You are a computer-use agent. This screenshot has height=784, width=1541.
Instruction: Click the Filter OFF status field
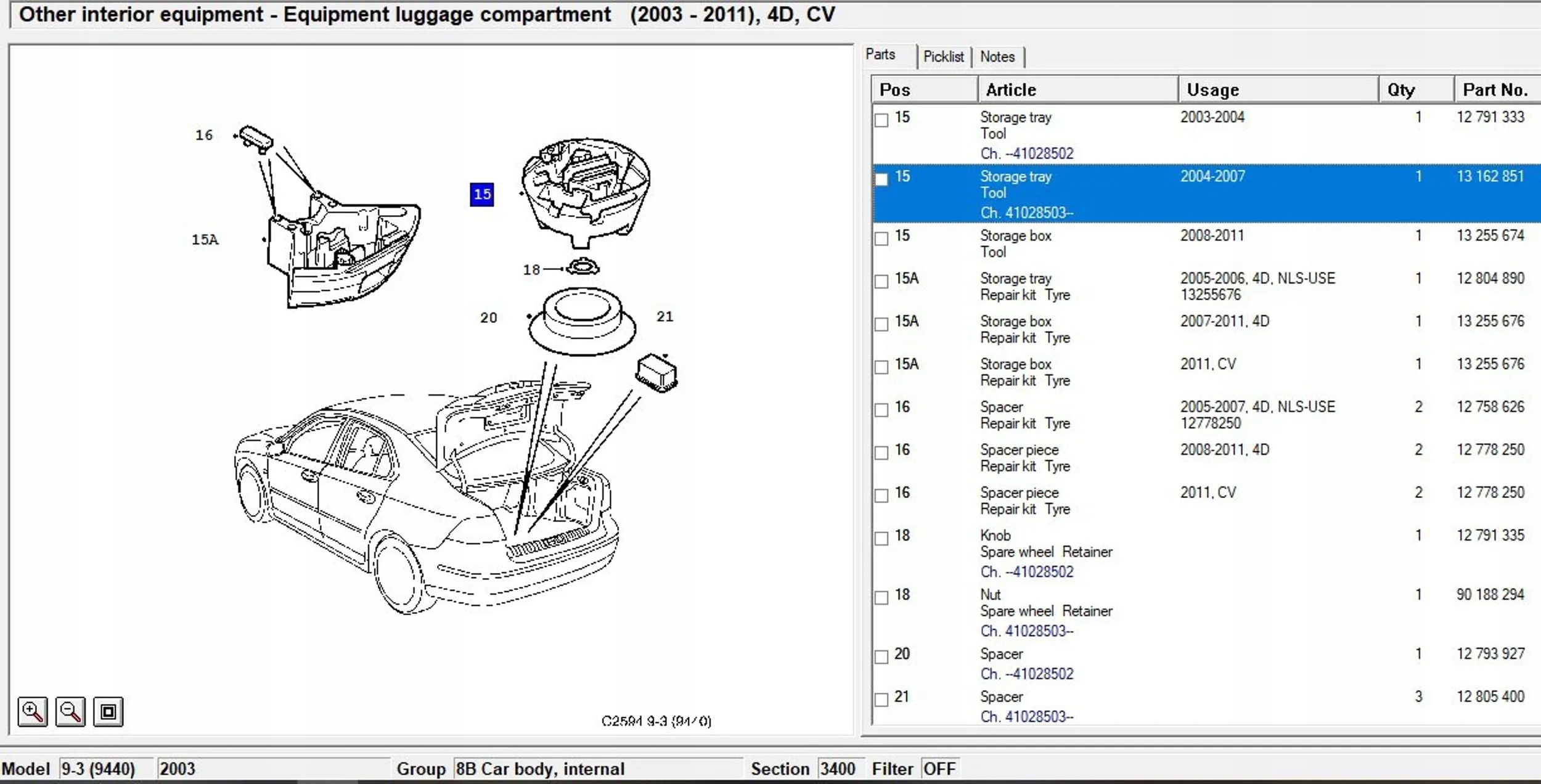(939, 769)
